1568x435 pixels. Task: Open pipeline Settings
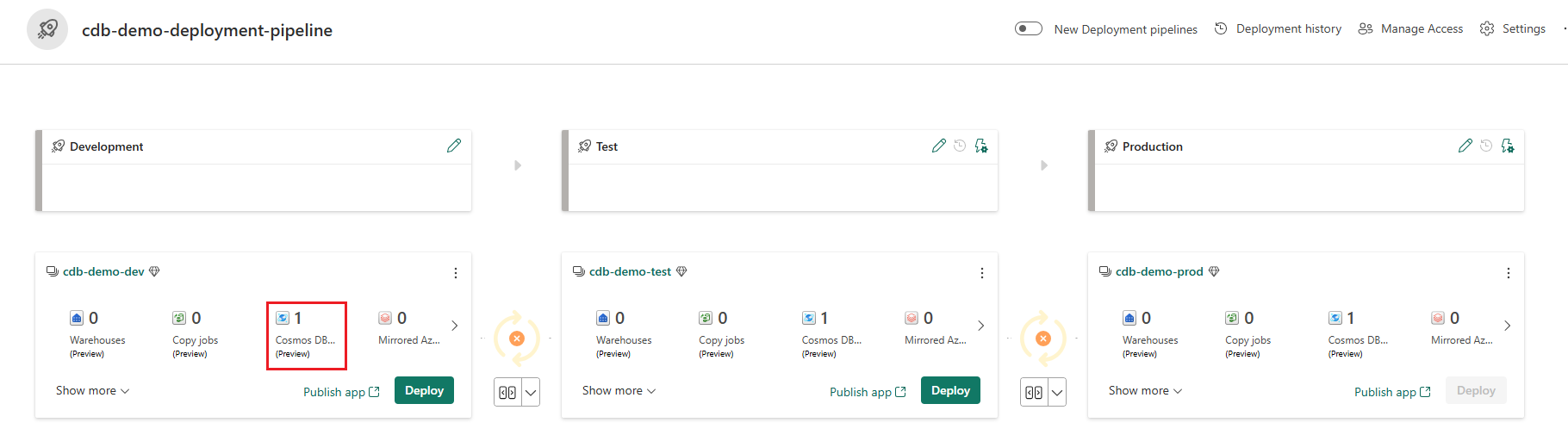[1513, 28]
